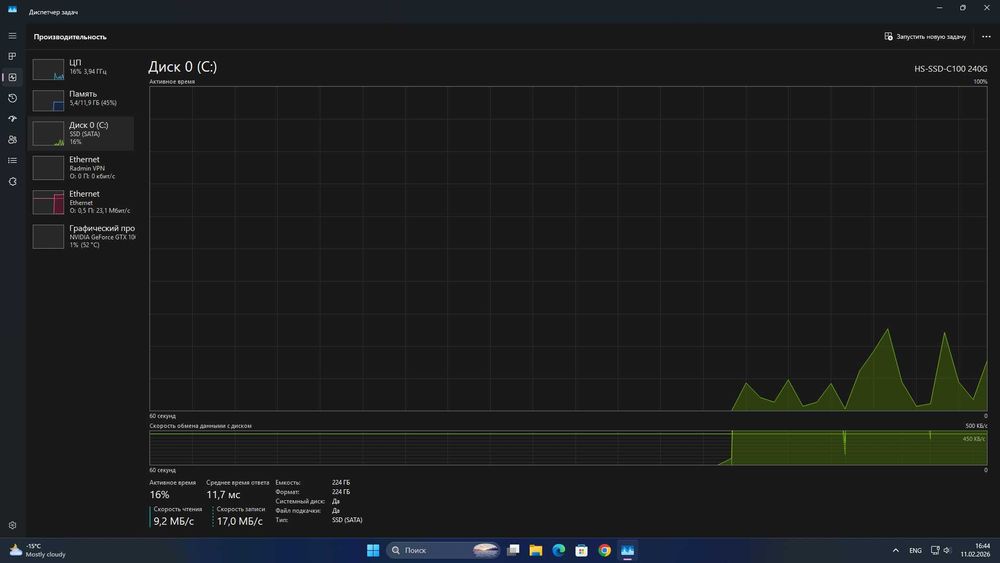Click the disk transfer rate graph

tap(568, 448)
